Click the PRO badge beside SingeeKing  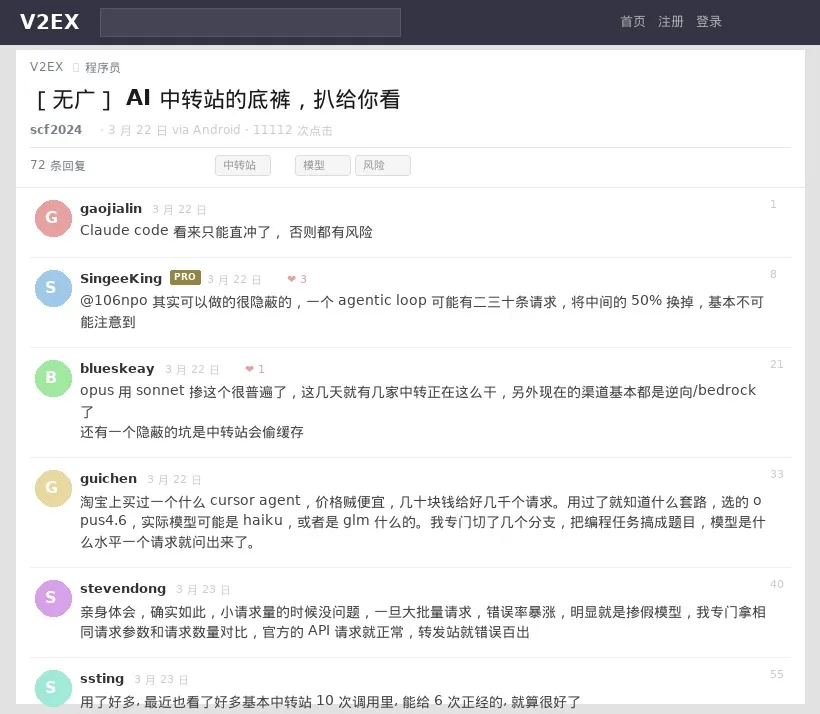tap(185, 278)
